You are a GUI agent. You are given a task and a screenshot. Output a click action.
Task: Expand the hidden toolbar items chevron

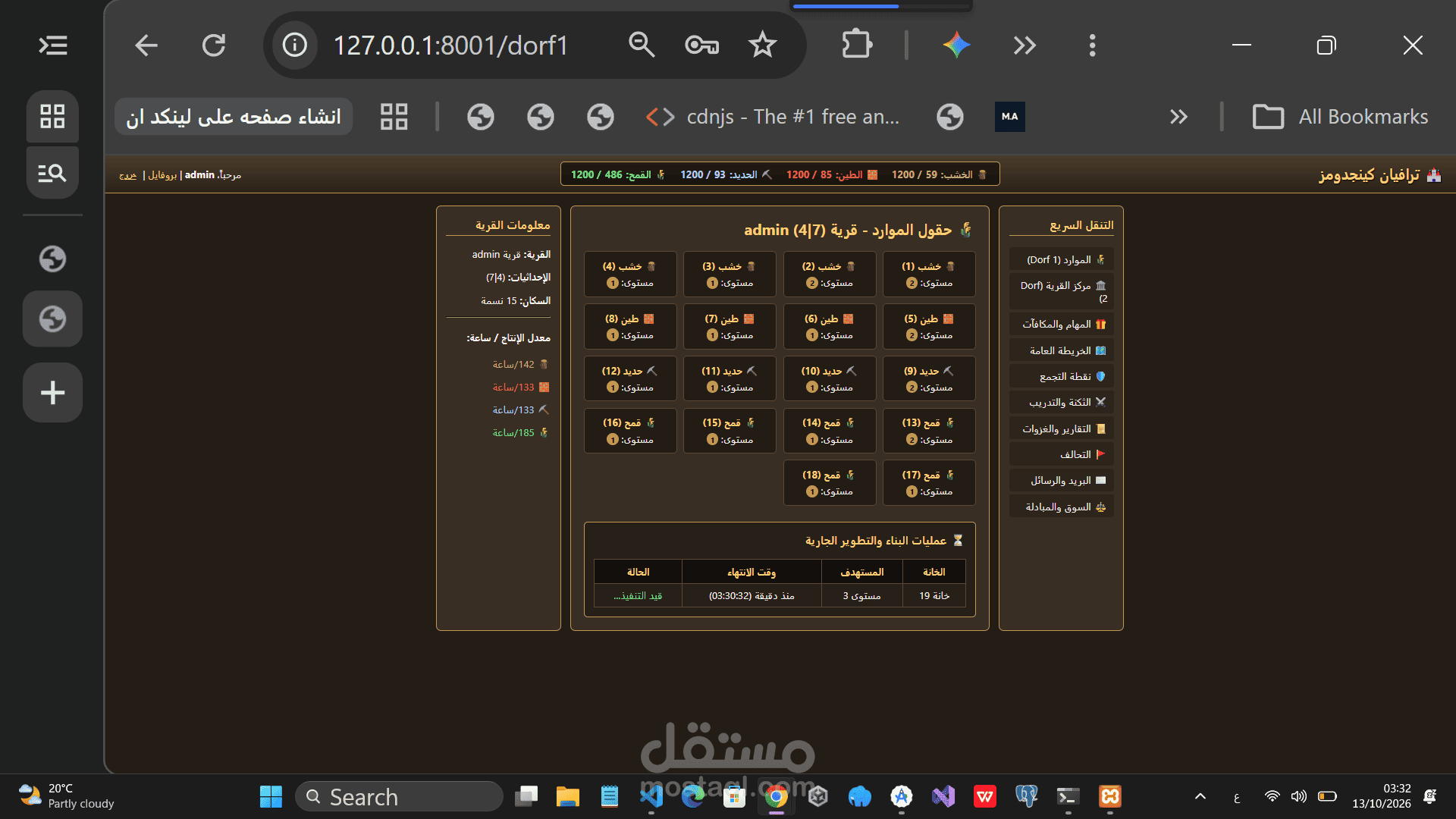(x=1025, y=45)
